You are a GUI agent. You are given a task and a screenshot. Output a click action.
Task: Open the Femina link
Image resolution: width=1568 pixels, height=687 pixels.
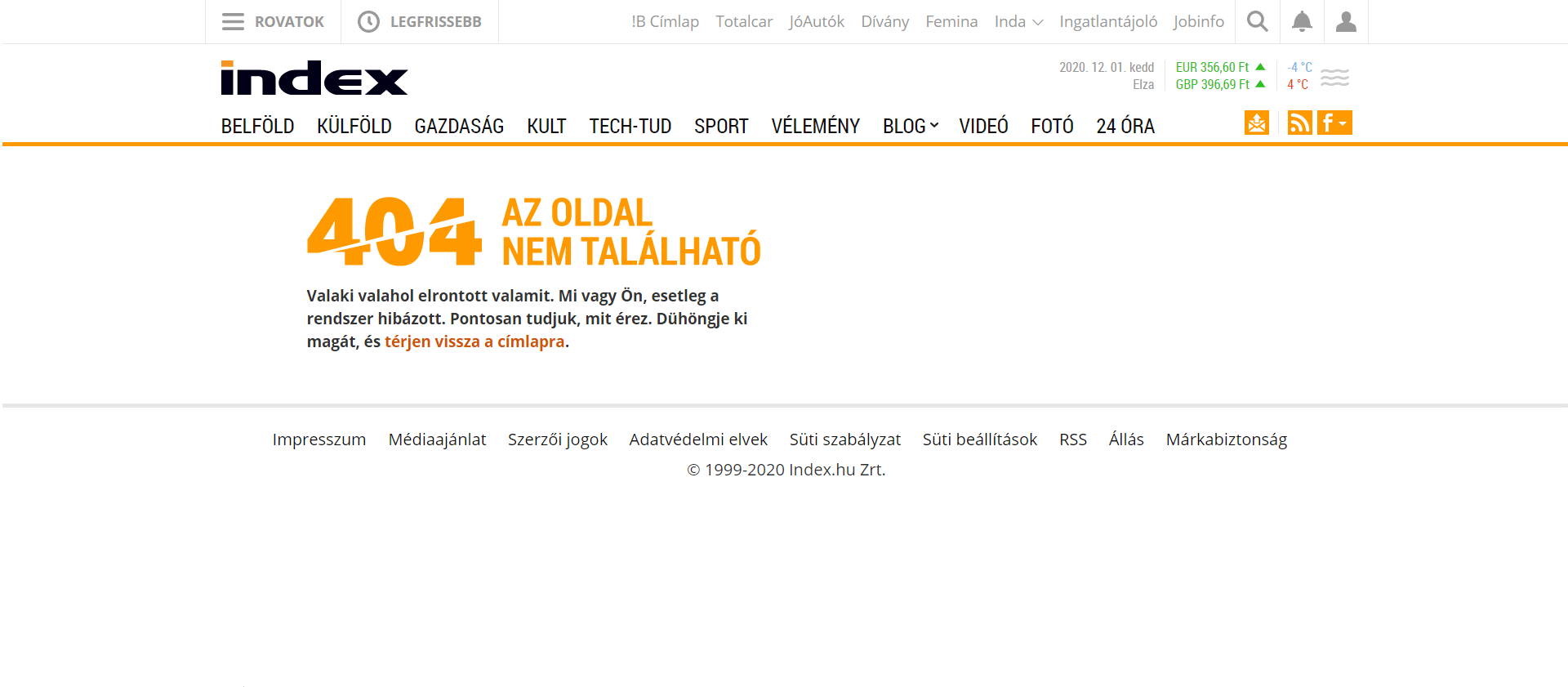point(951,22)
